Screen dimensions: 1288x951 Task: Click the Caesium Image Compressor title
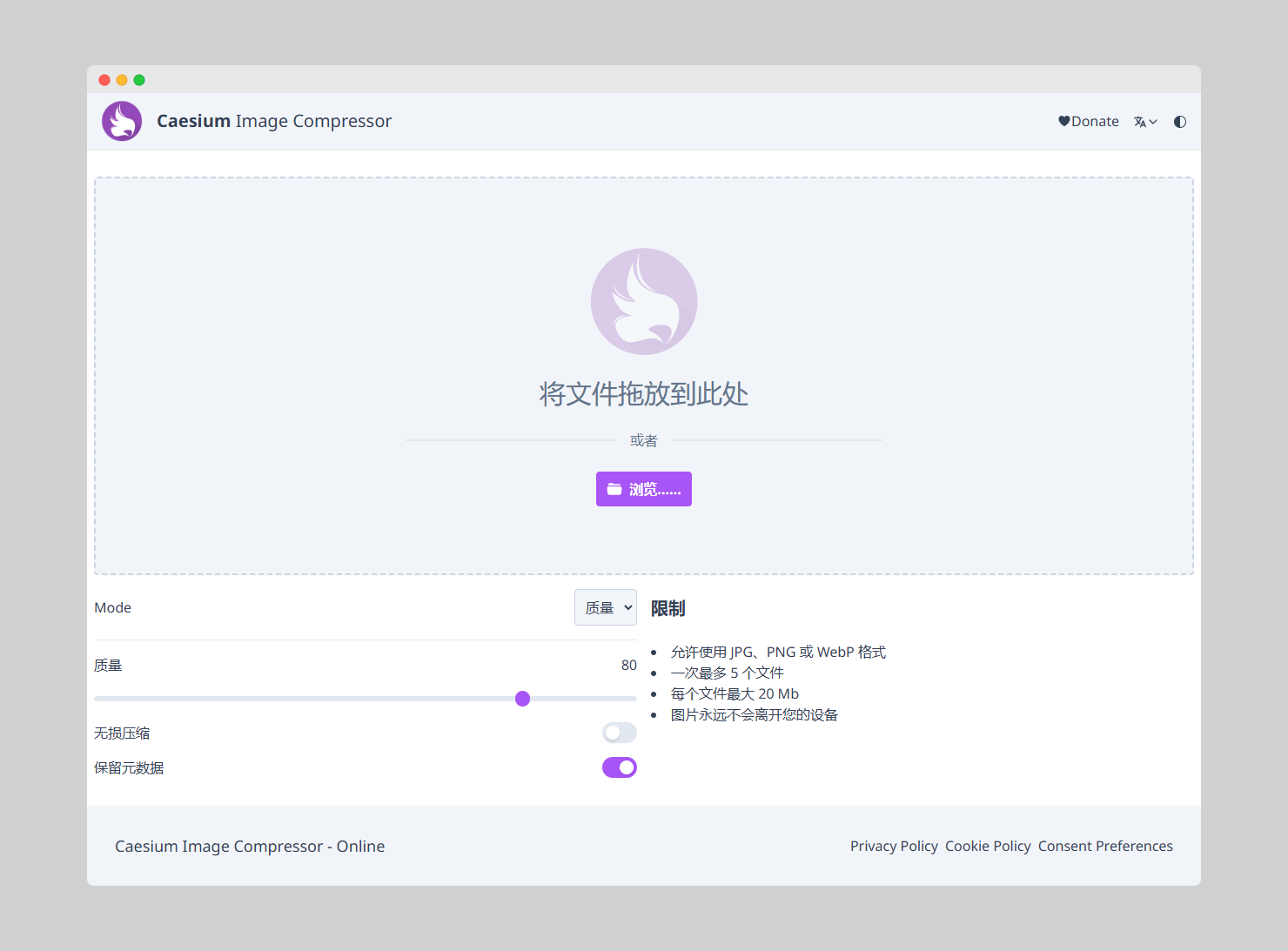click(x=274, y=121)
